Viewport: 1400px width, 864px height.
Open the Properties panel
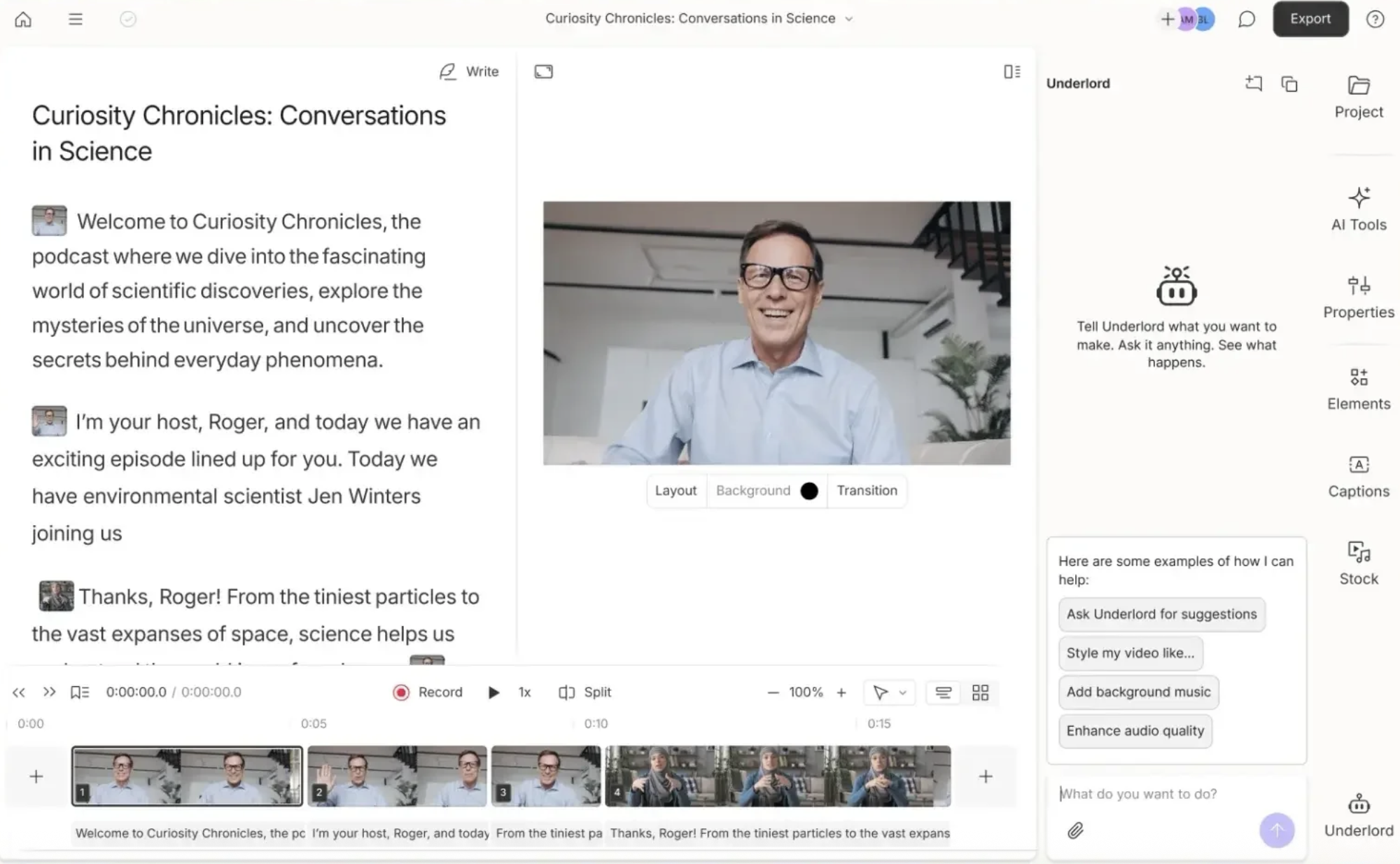click(1357, 296)
